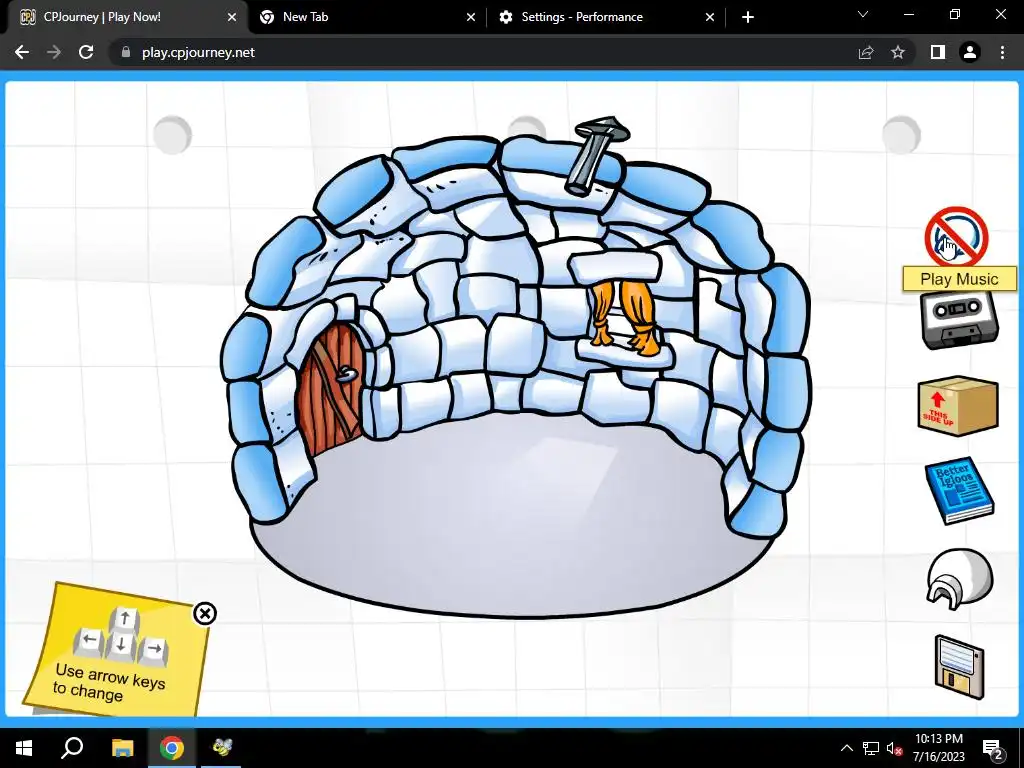Reload the current page
1024x768 pixels.
point(86,52)
